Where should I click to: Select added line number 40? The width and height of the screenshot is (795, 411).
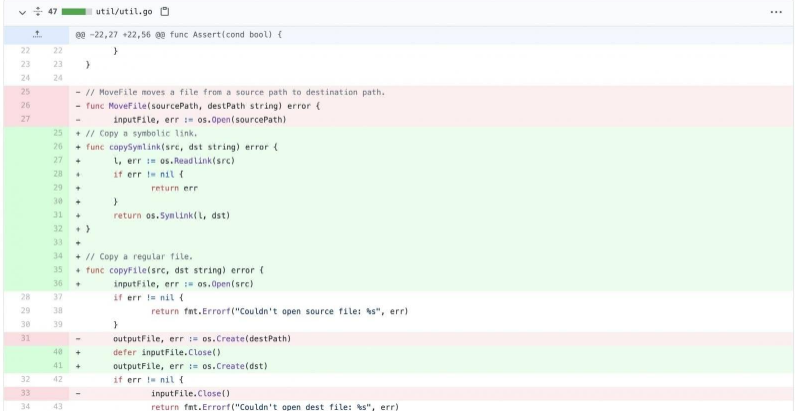coord(58,352)
